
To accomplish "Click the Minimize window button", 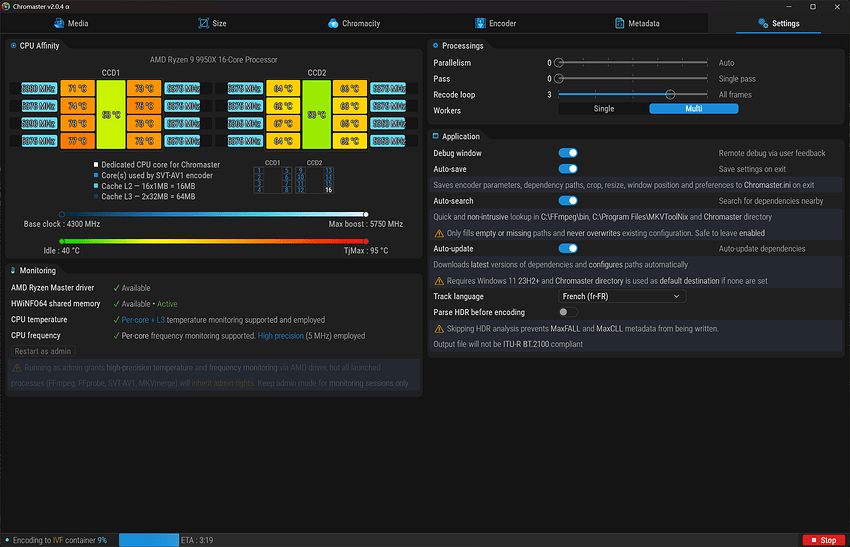I will tap(789, 7).
